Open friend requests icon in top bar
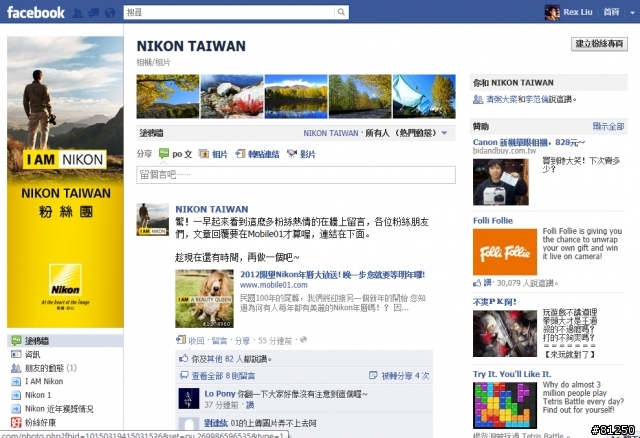This screenshot has height=438, width=640. tap(78, 13)
